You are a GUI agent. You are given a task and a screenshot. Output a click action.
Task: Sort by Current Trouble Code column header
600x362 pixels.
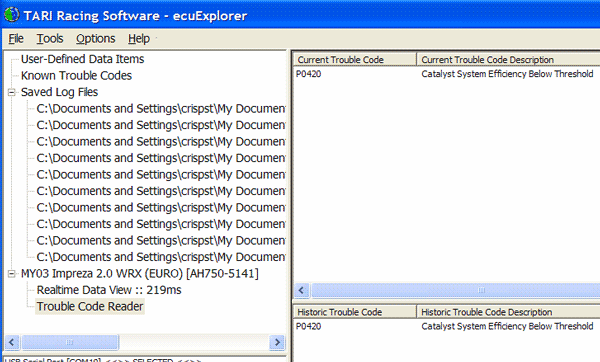tap(355, 60)
